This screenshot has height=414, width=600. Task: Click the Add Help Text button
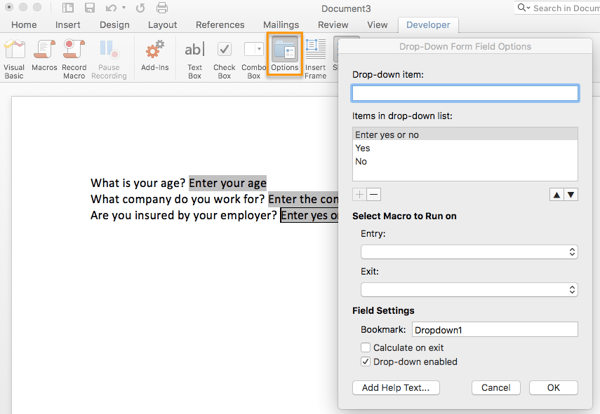(396, 387)
